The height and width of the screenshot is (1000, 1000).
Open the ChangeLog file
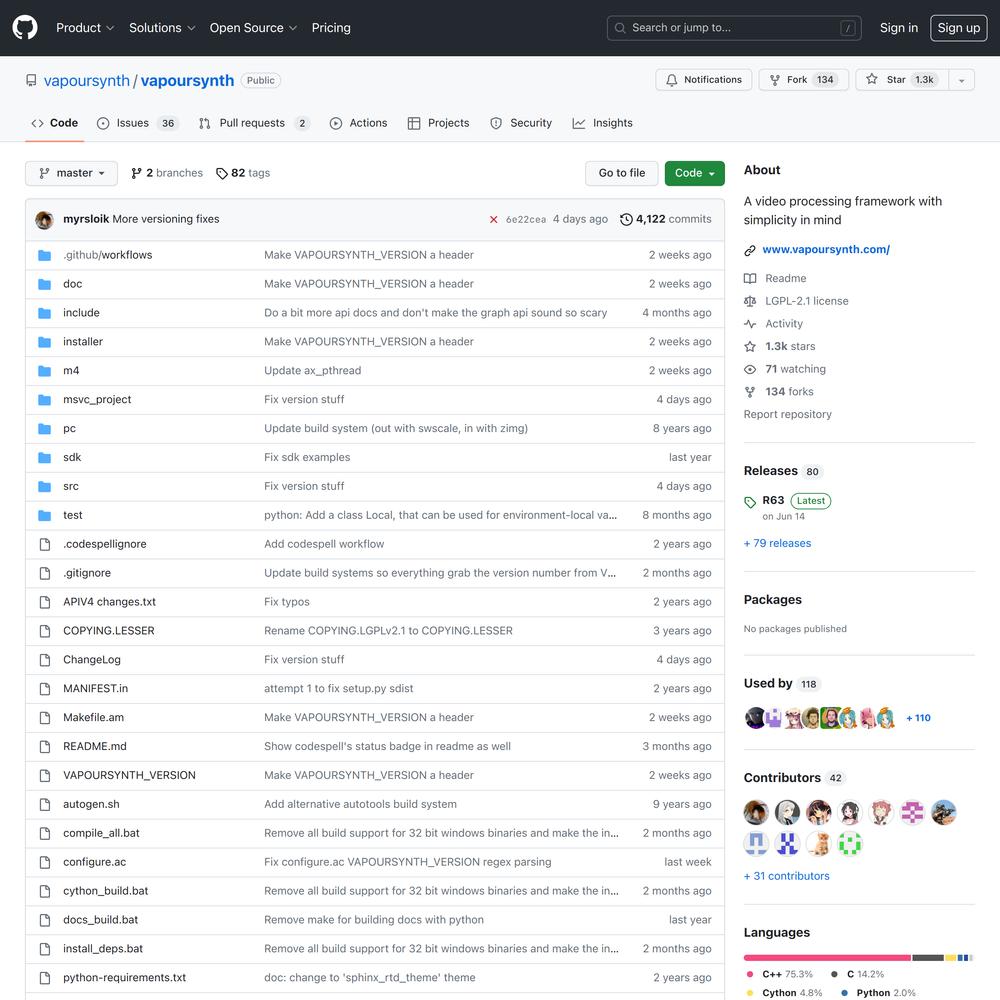(x=92, y=660)
